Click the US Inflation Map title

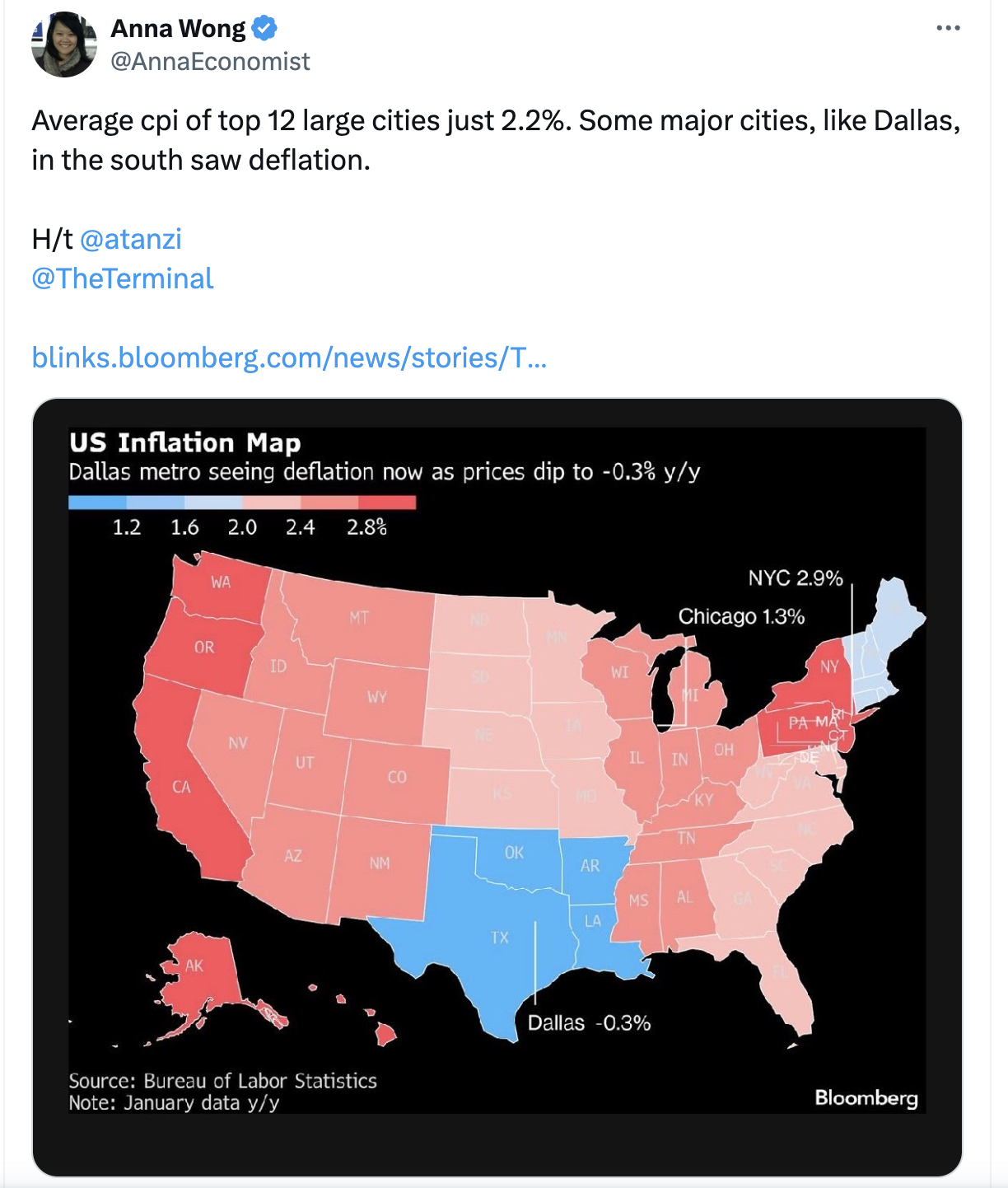tap(185, 442)
